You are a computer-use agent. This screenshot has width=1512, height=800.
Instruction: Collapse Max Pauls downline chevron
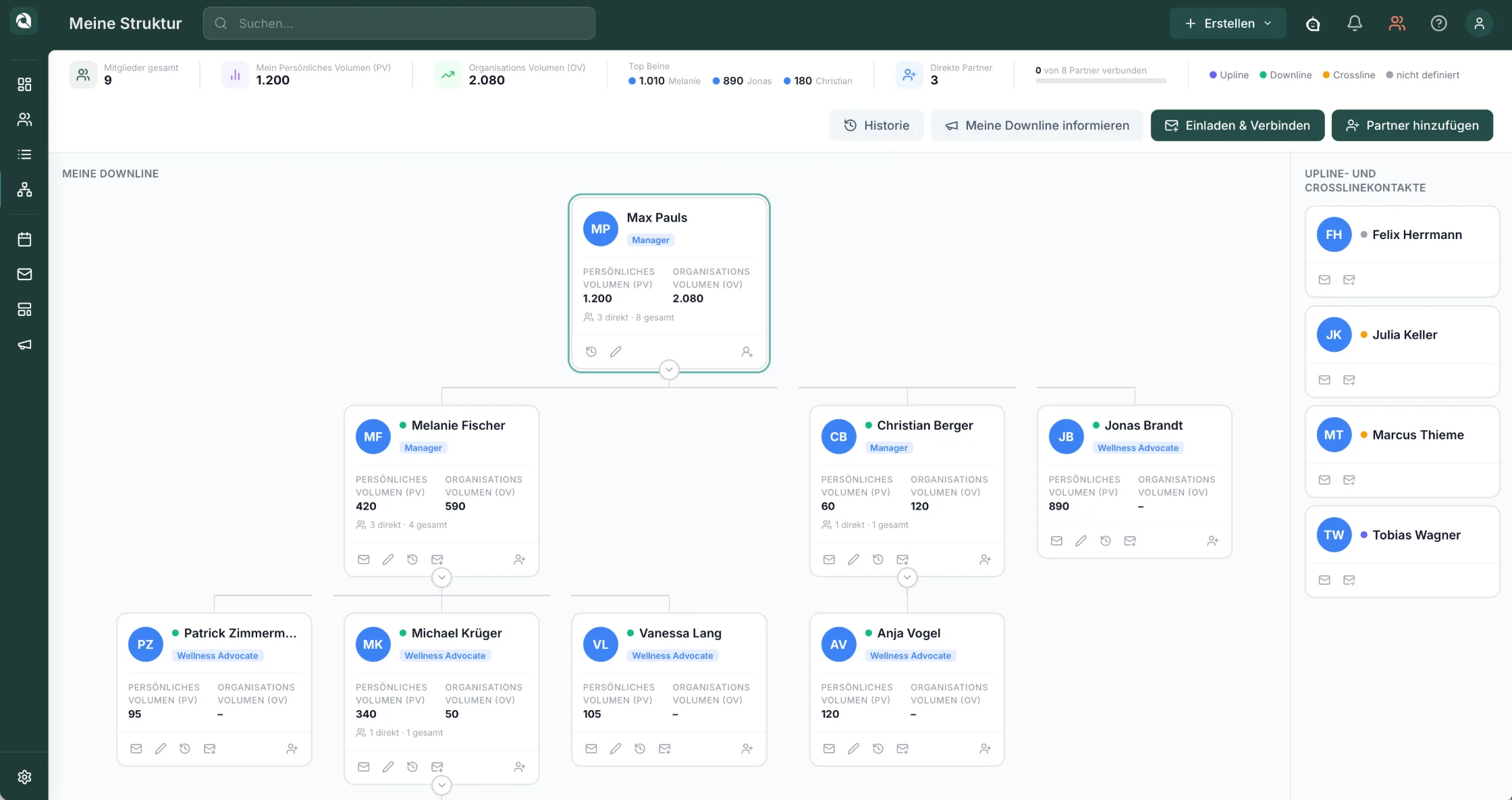pos(669,369)
